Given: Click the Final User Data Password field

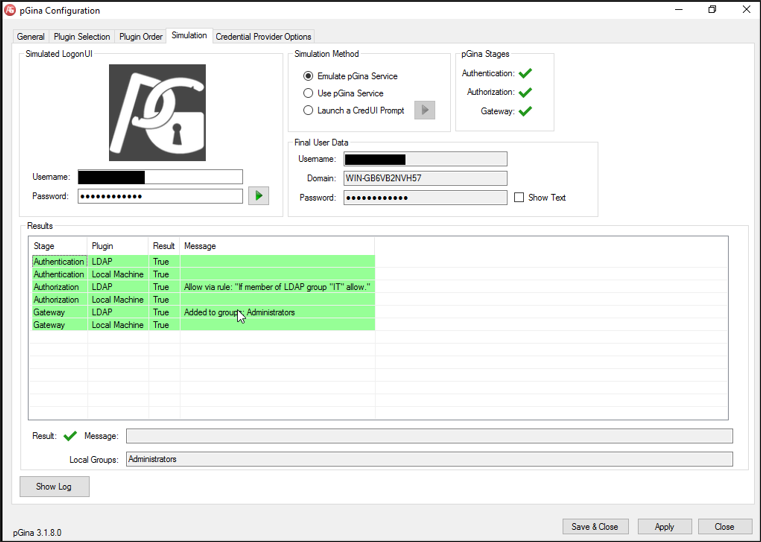Looking at the screenshot, I should pyautogui.click(x=425, y=197).
